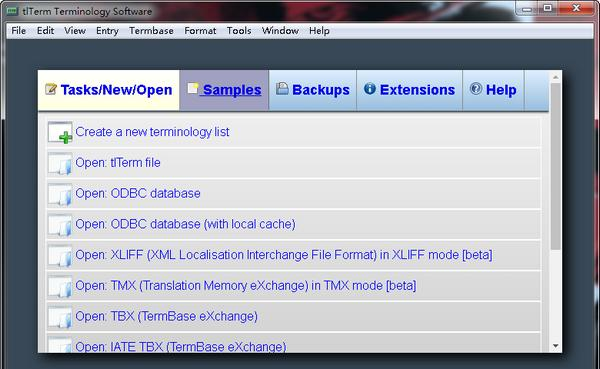Click Open: ODBC database (with local cache)

(x=185, y=224)
